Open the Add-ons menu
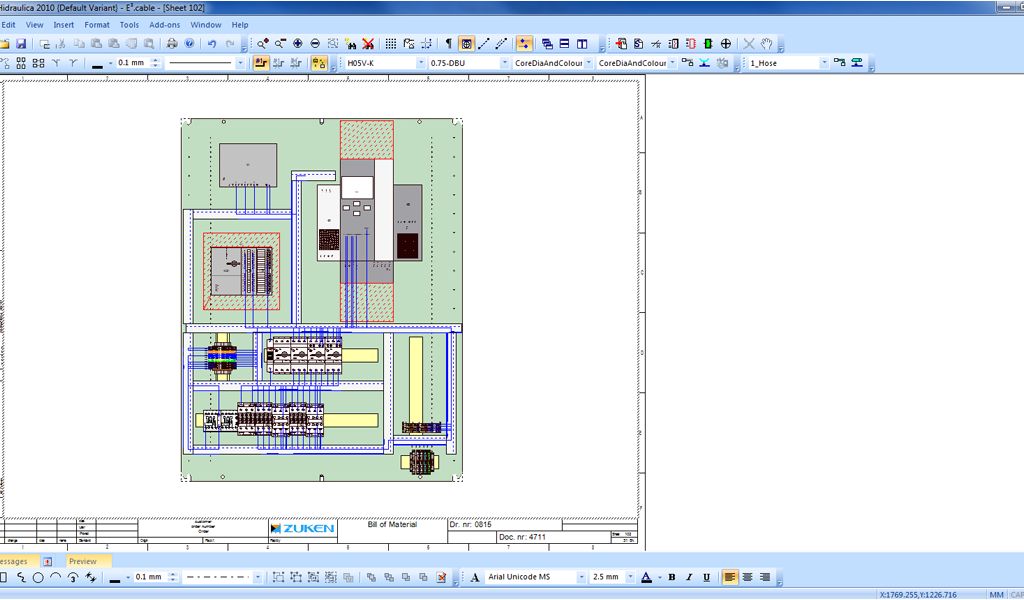Viewport: 1024px width, 600px height. (165, 24)
